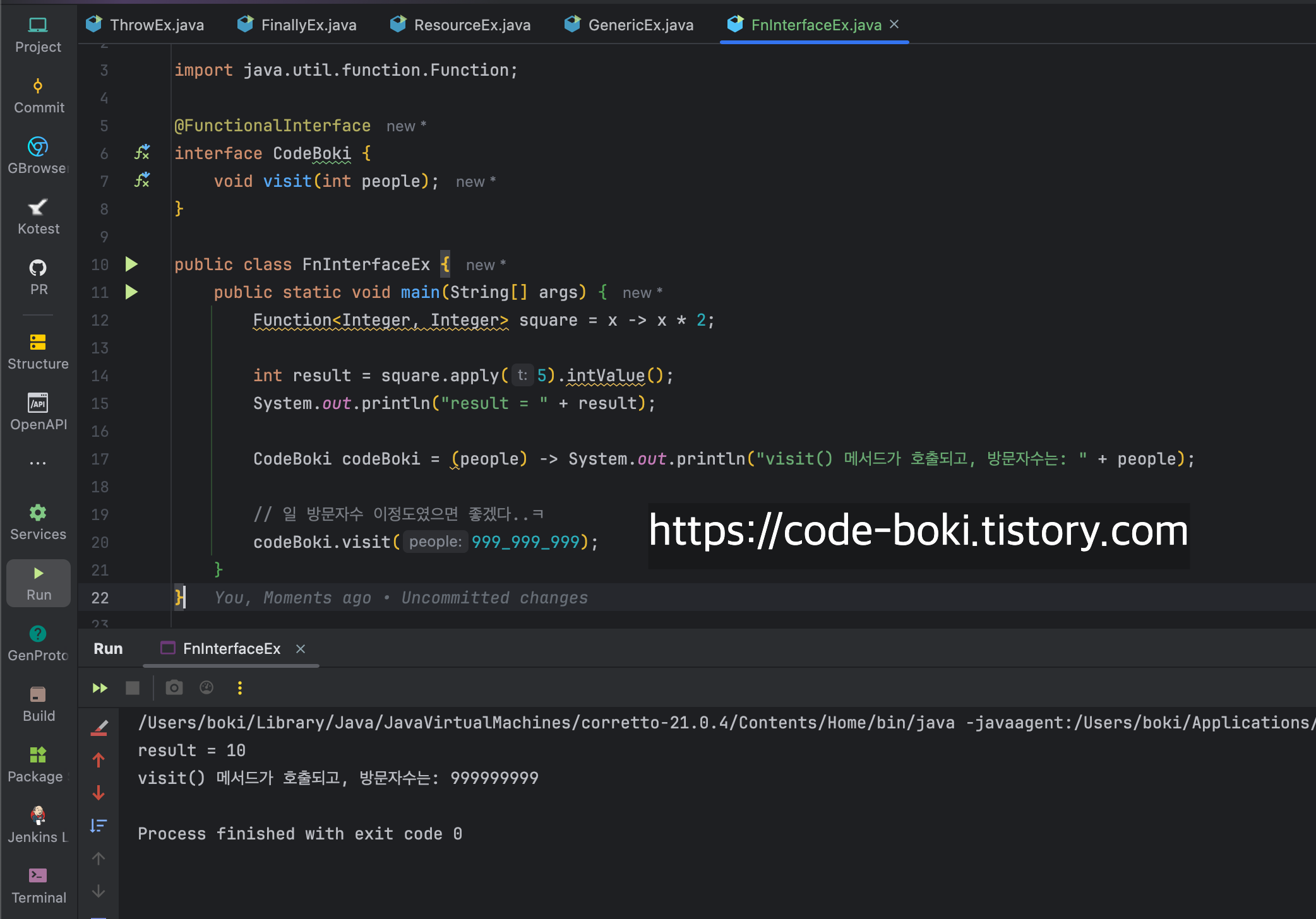This screenshot has height=919, width=1316.
Task: Open the Terminal tool window
Action: pyautogui.click(x=38, y=885)
